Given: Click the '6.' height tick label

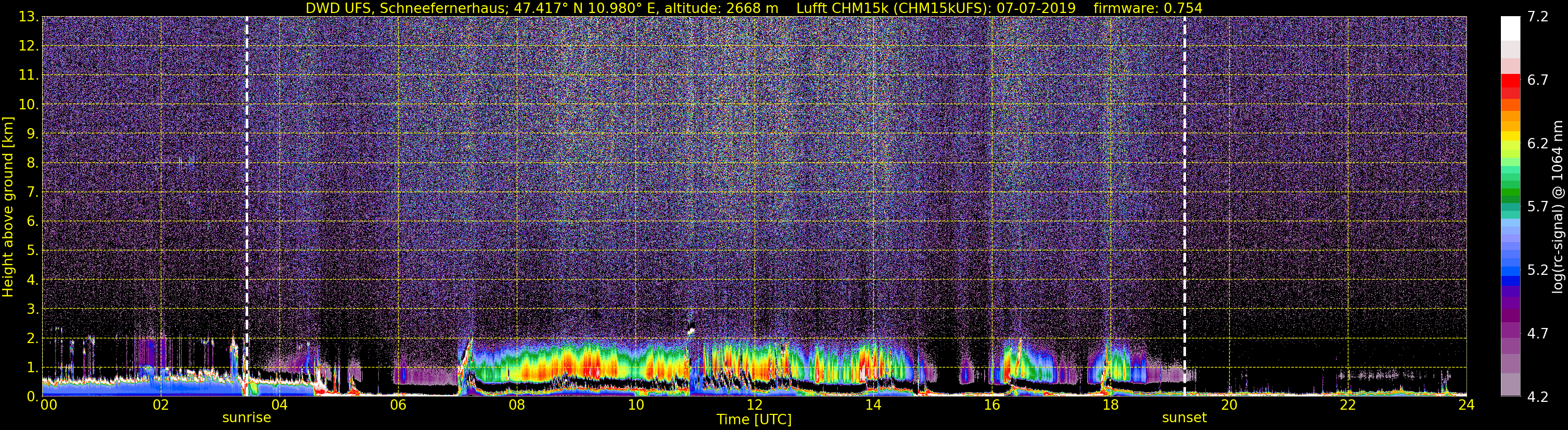Looking at the screenshot, I should 33,221.
